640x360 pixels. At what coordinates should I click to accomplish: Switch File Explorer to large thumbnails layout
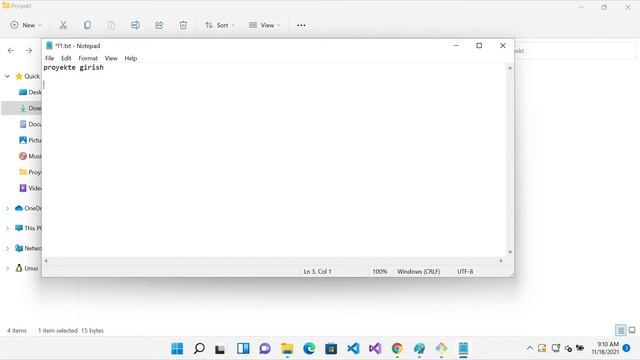[632, 330]
